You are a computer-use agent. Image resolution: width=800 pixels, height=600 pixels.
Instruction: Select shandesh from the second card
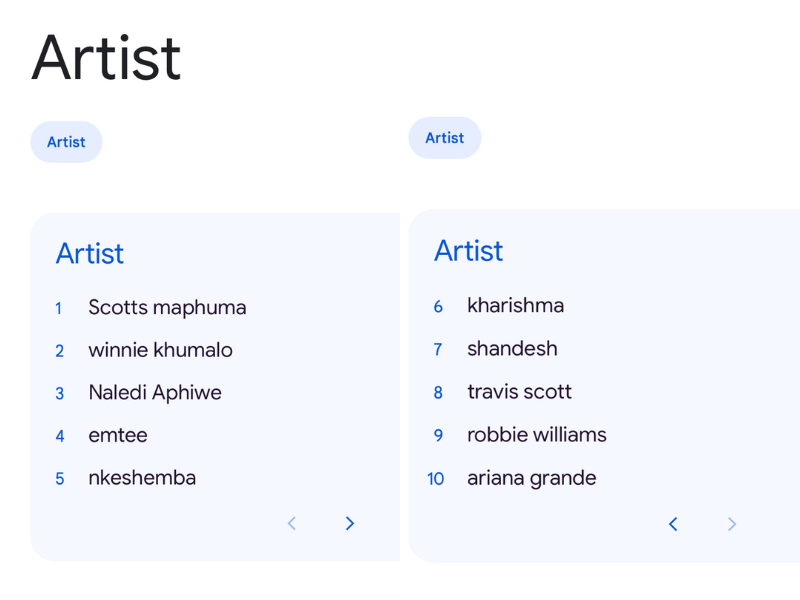(512, 348)
